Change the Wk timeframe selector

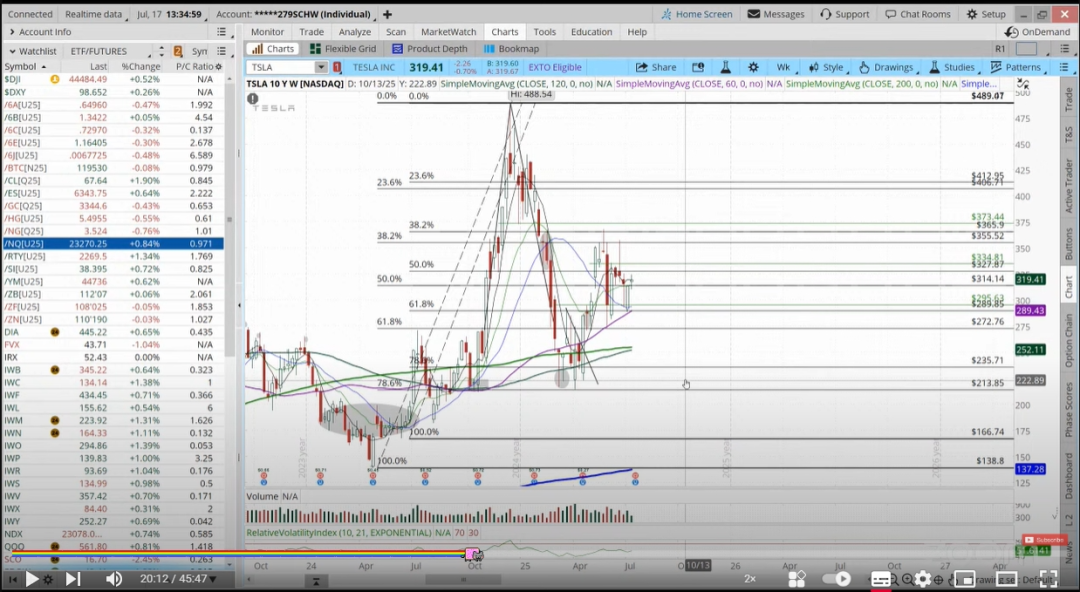pos(784,67)
